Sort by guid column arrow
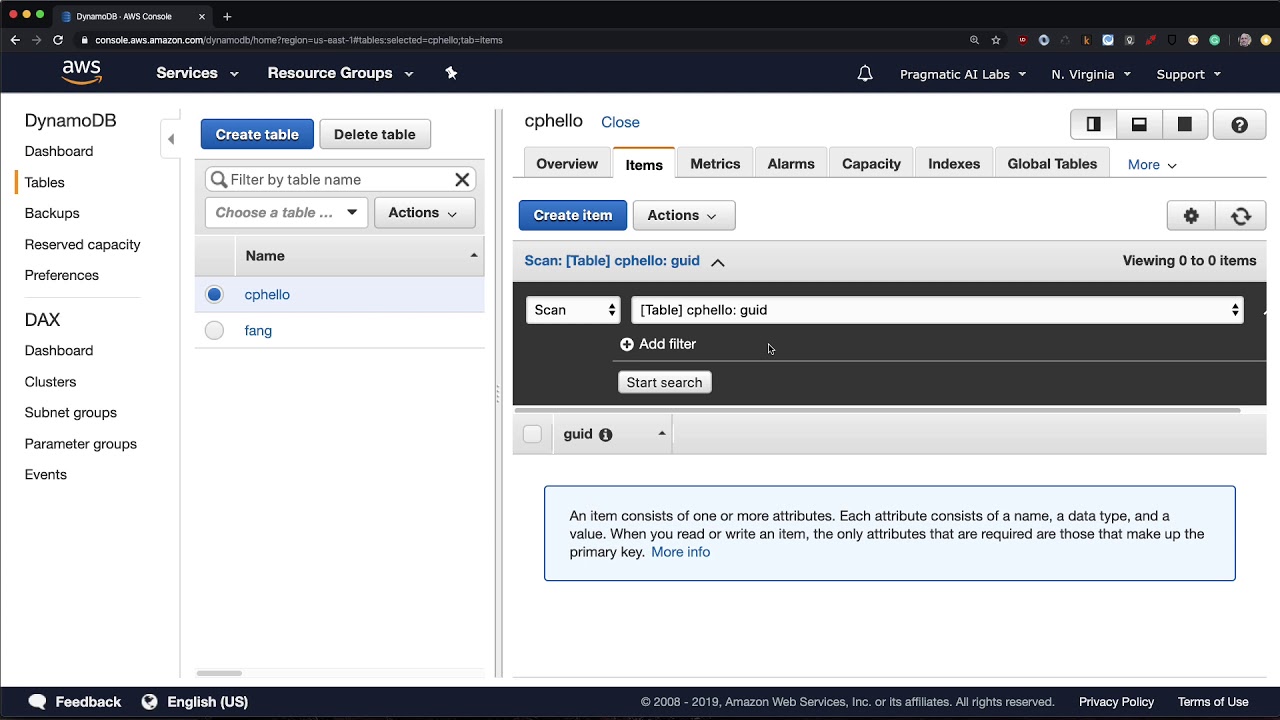This screenshot has height=720, width=1280. coord(661,433)
